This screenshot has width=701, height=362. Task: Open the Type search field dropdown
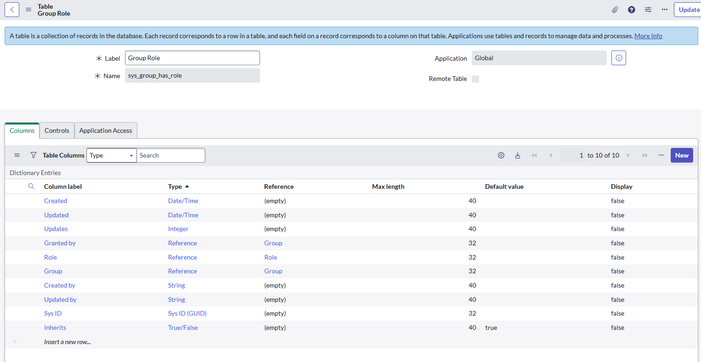111,155
